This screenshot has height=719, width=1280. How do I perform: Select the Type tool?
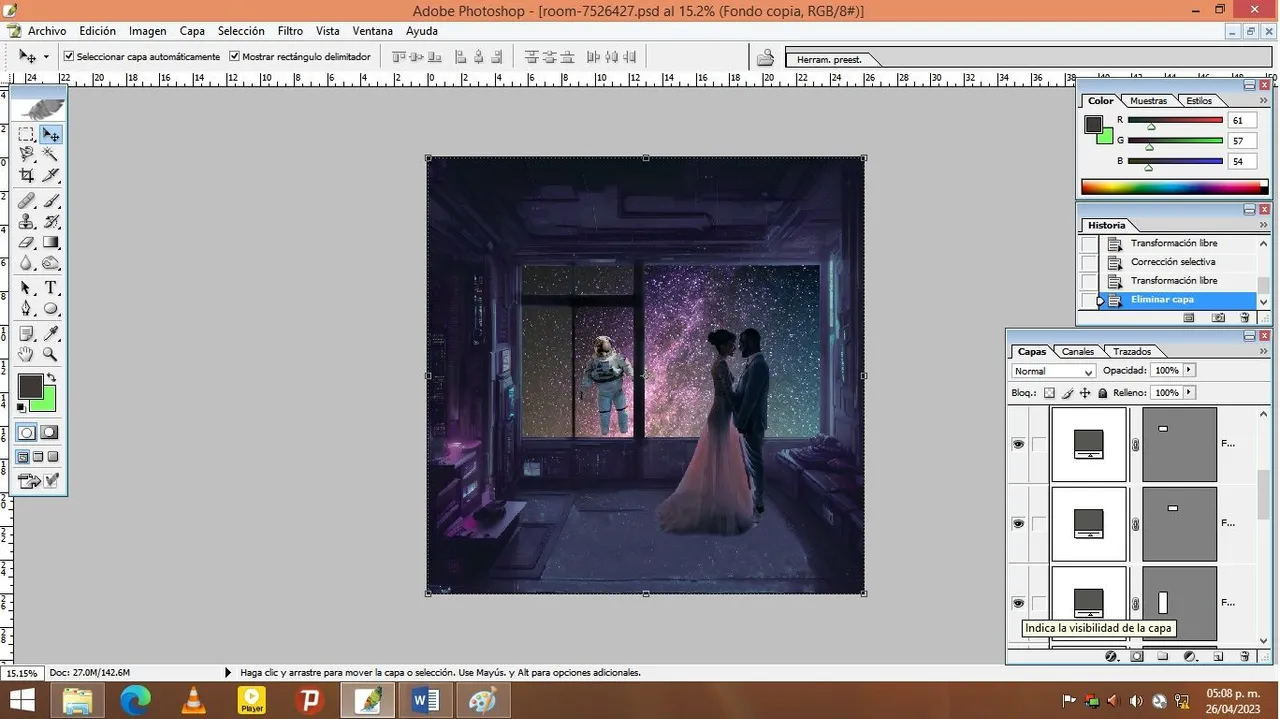tap(51, 288)
